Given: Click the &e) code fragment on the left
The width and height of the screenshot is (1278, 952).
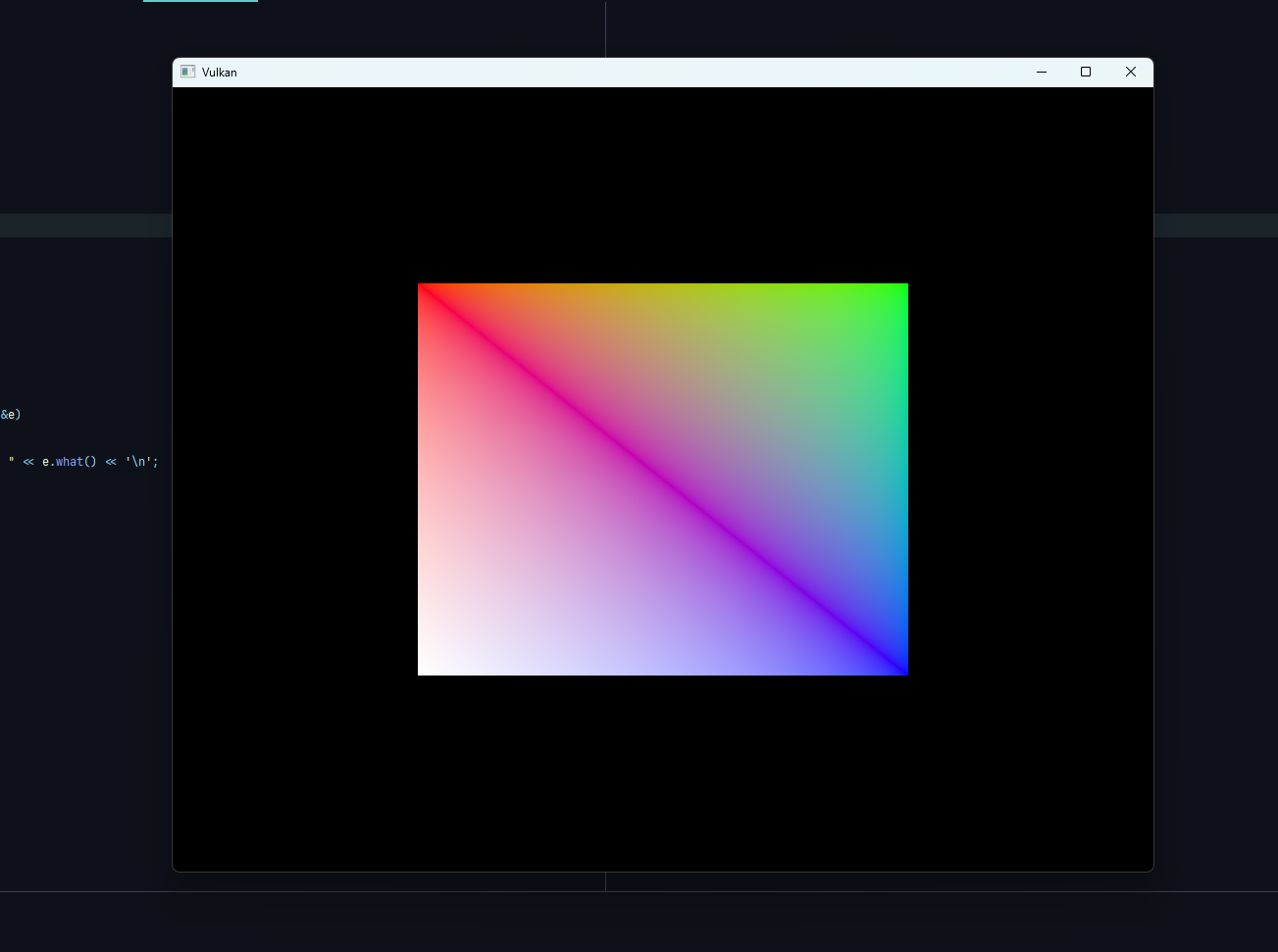Looking at the screenshot, I should pos(12,414).
